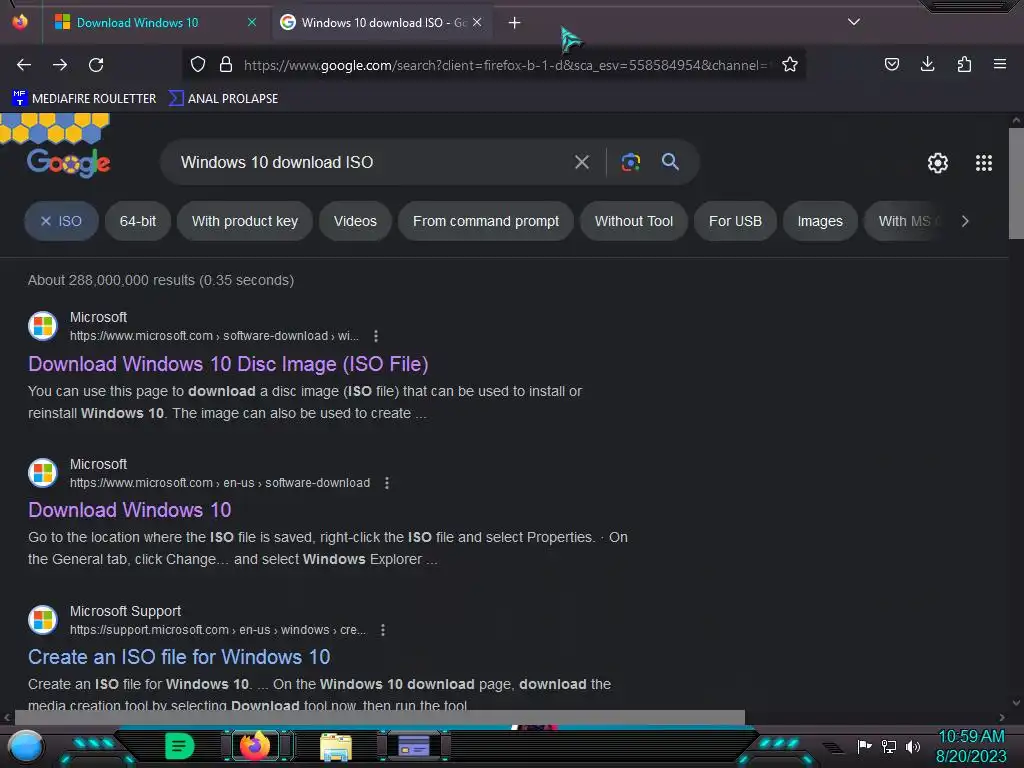Open the Firefox hamburger menu

(1000, 64)
